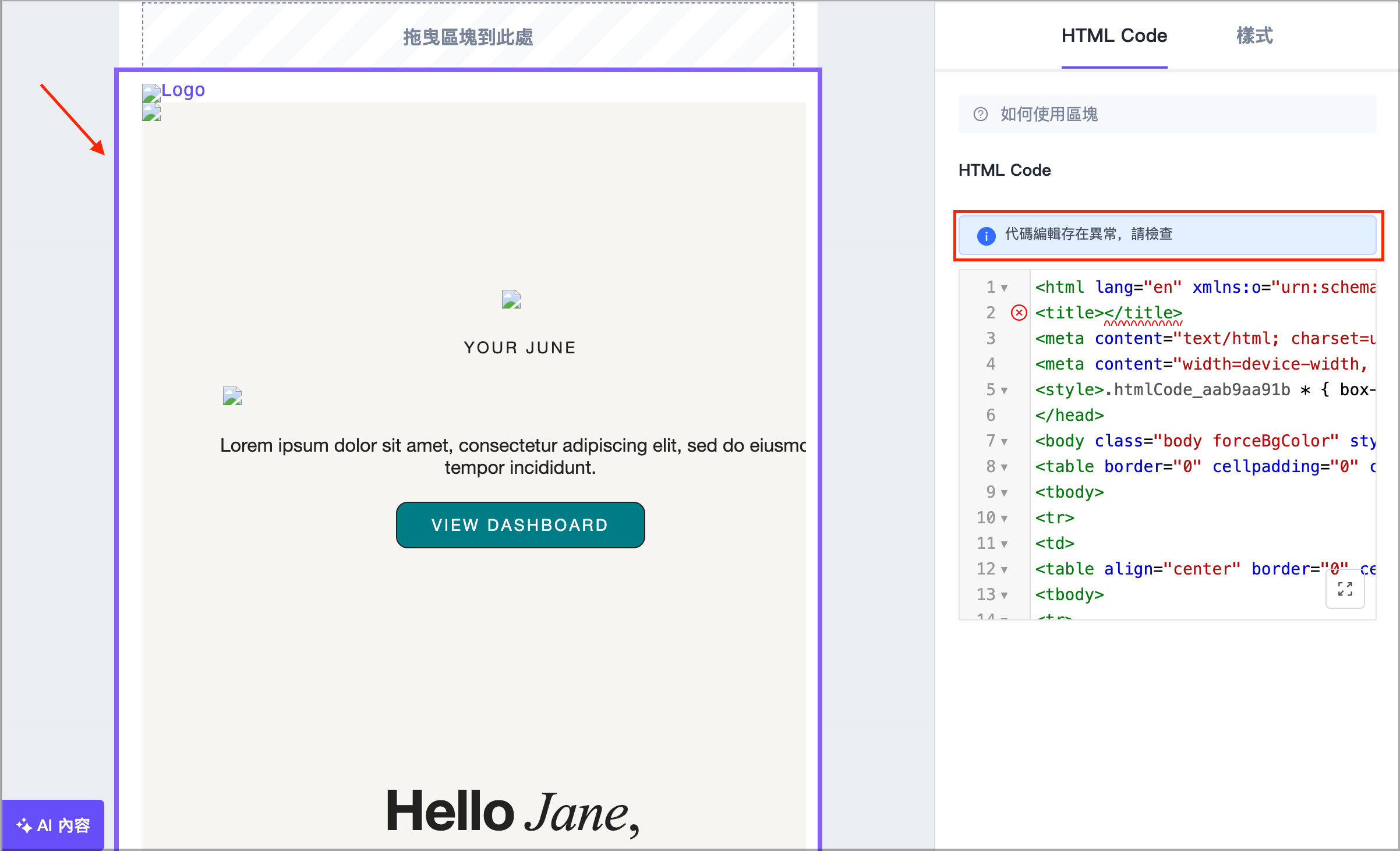
Task: Click the fullscreen expand code editor icon
Action: click(1345, 589)
